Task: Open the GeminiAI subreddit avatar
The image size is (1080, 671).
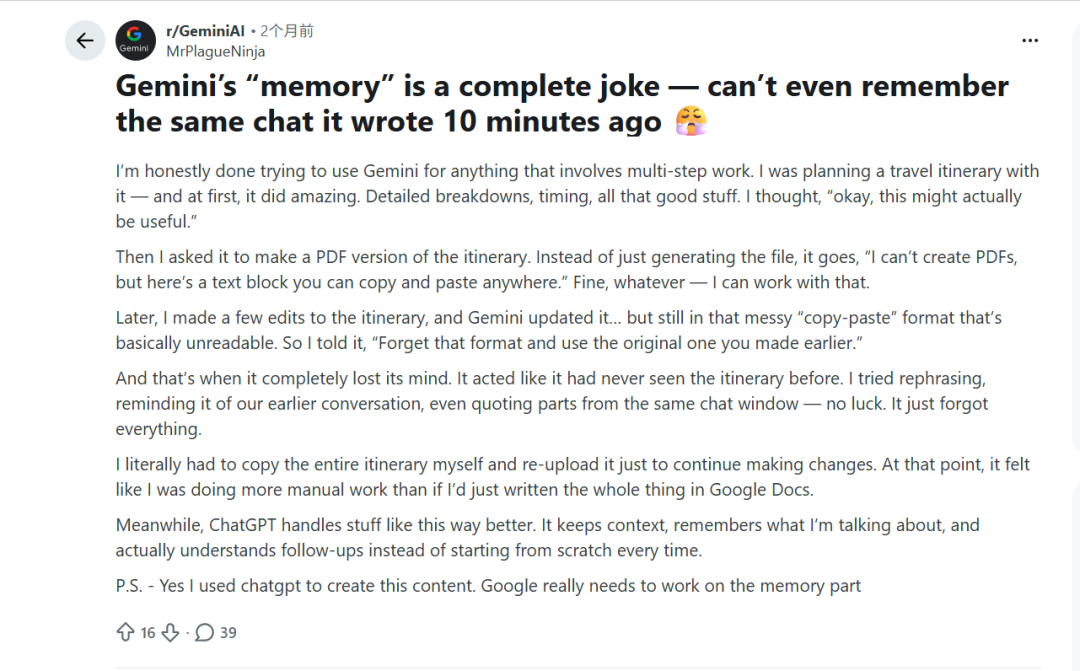Action: coord(135,41)
